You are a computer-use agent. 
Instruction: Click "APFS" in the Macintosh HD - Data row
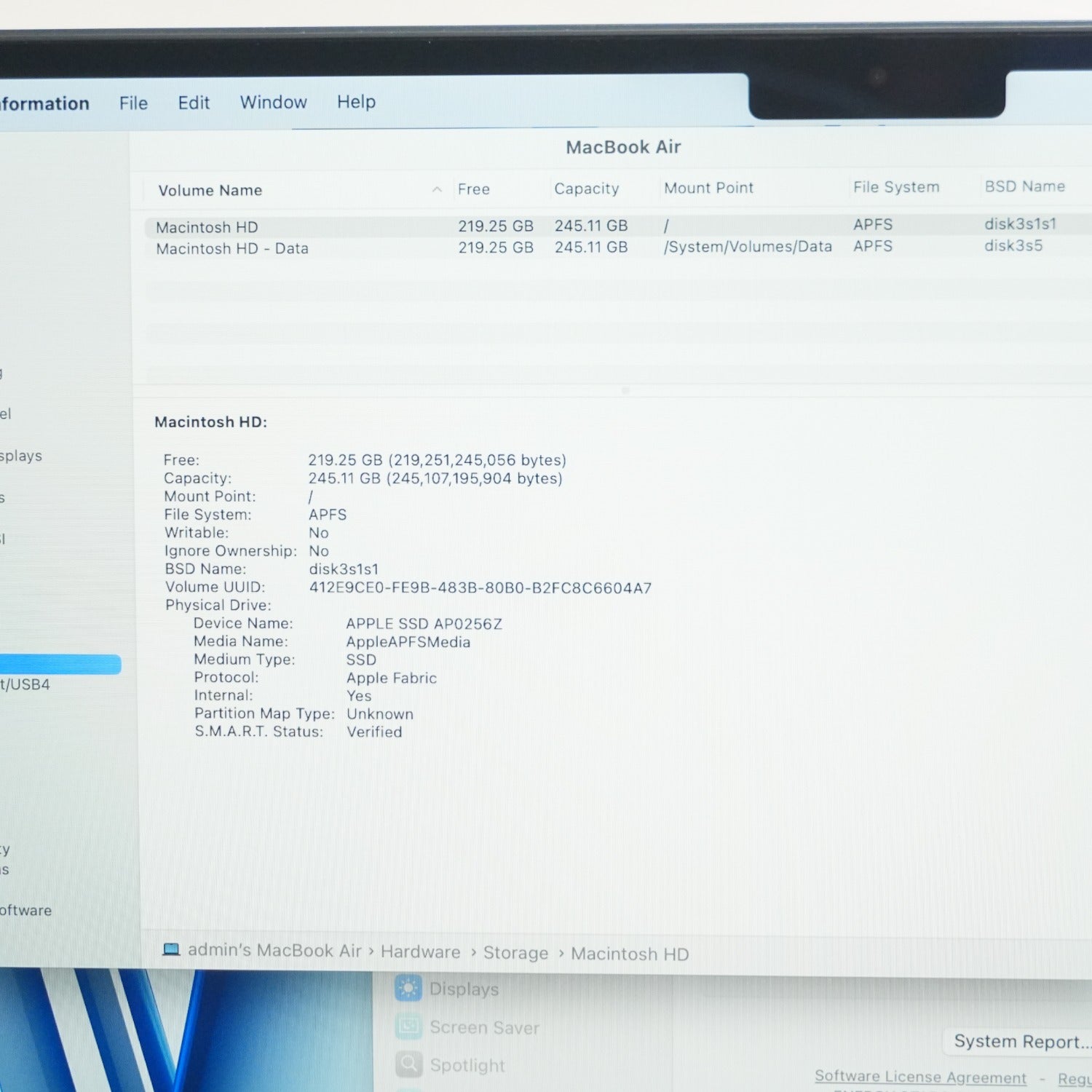point(873,246)
